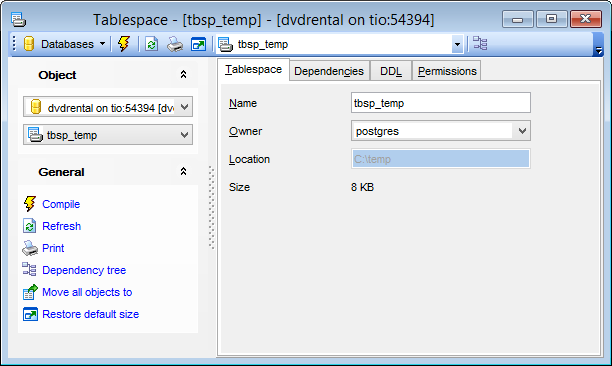Click the printer icon in General panel
The height and width of the screenshot is (366, 612).
pos(30,248)
